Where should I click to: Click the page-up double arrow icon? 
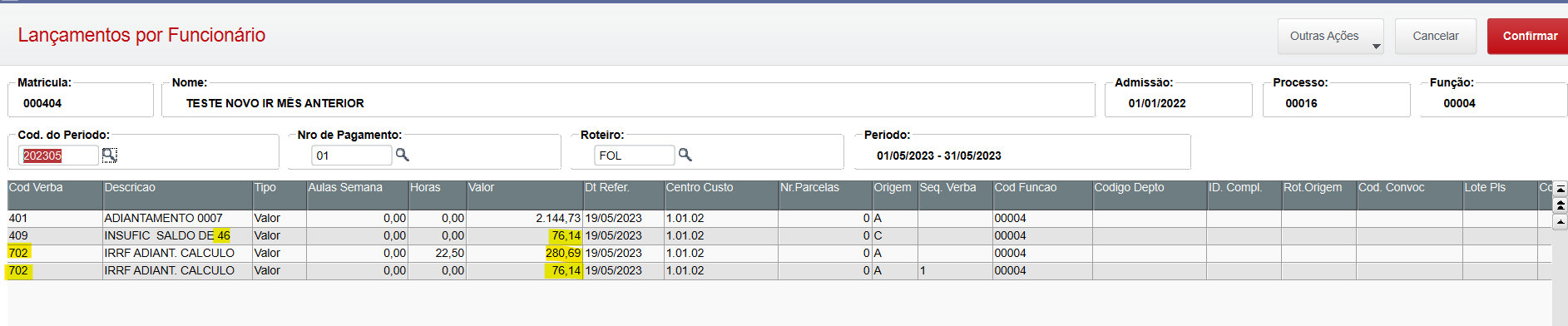(x=1561, y=205)
